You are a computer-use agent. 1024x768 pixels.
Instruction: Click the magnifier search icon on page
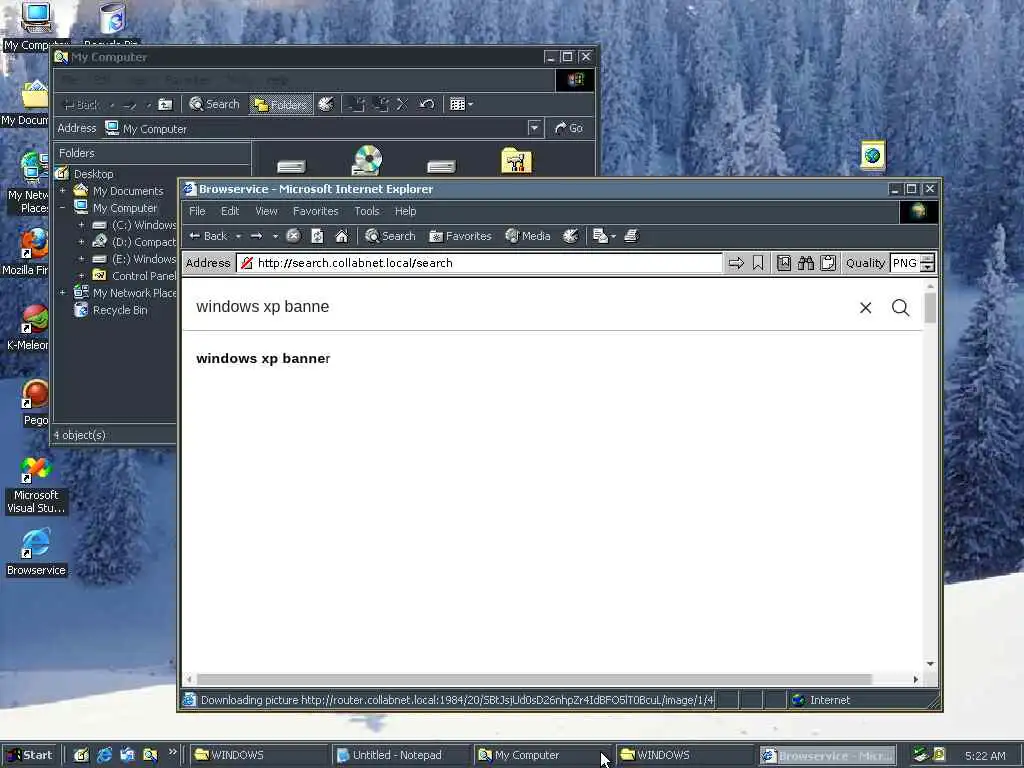click(901, 308)
